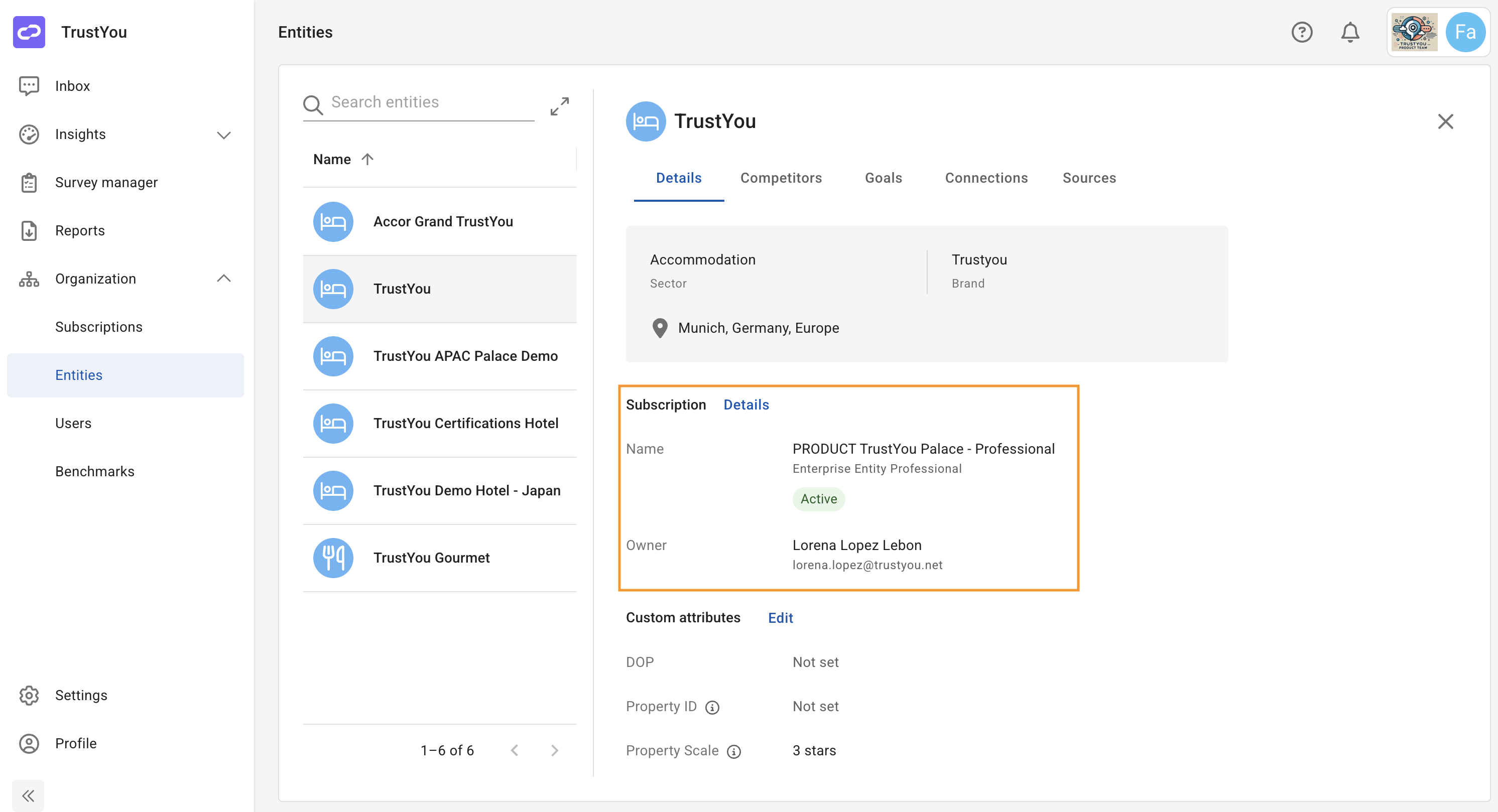Sort by Name ascending arrow
The image size is (1498, 812).
click(x=367, y=159)
